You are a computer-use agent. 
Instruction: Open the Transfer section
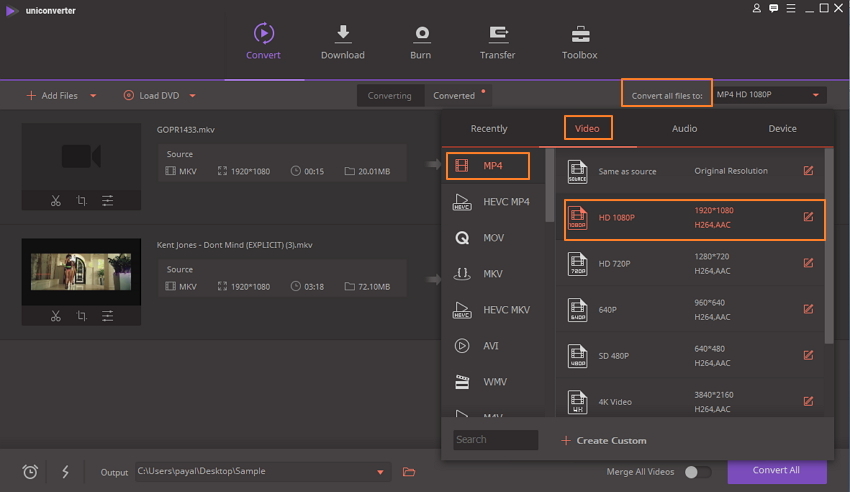[497, 42]
